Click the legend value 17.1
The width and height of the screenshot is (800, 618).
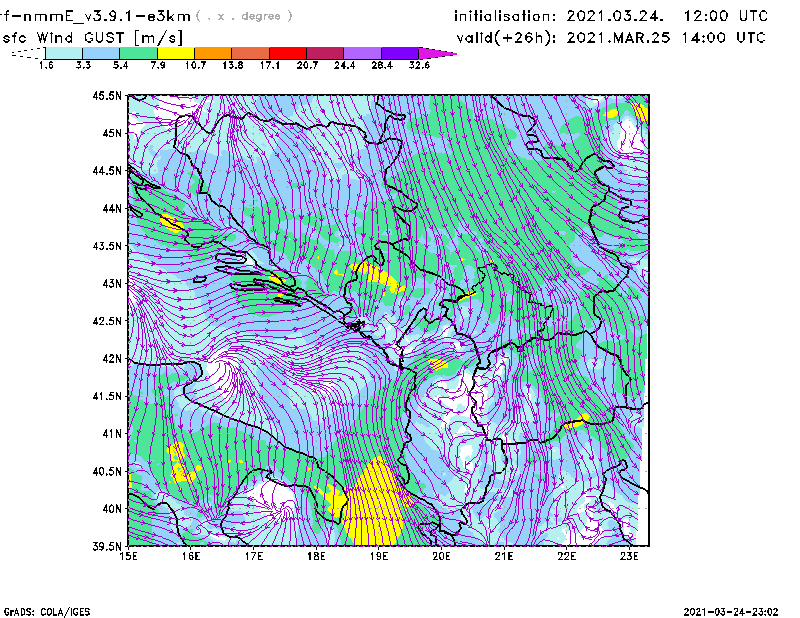(270, 65)
